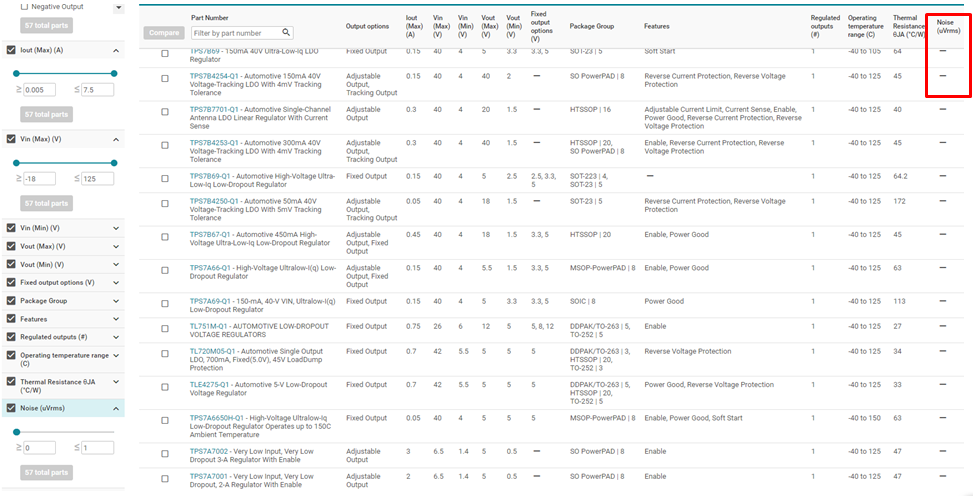
Task: Collapse the Vin (Max) (V) filter section
Action: (116, 139)
